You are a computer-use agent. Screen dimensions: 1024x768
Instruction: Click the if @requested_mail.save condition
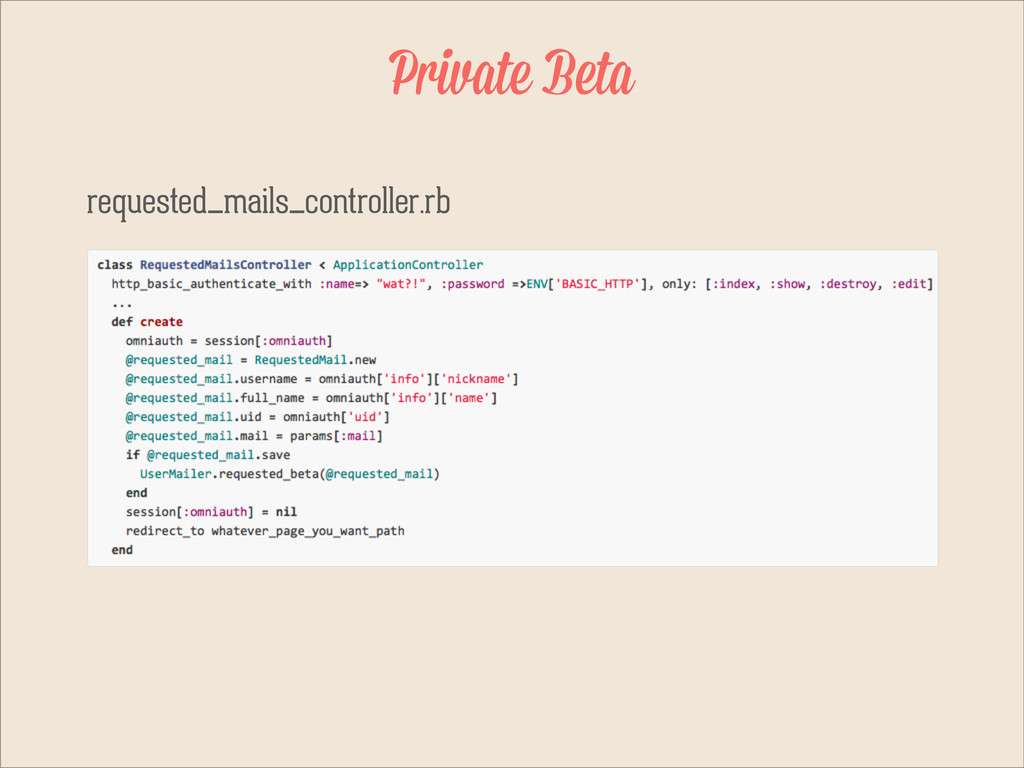pos(208,455)
